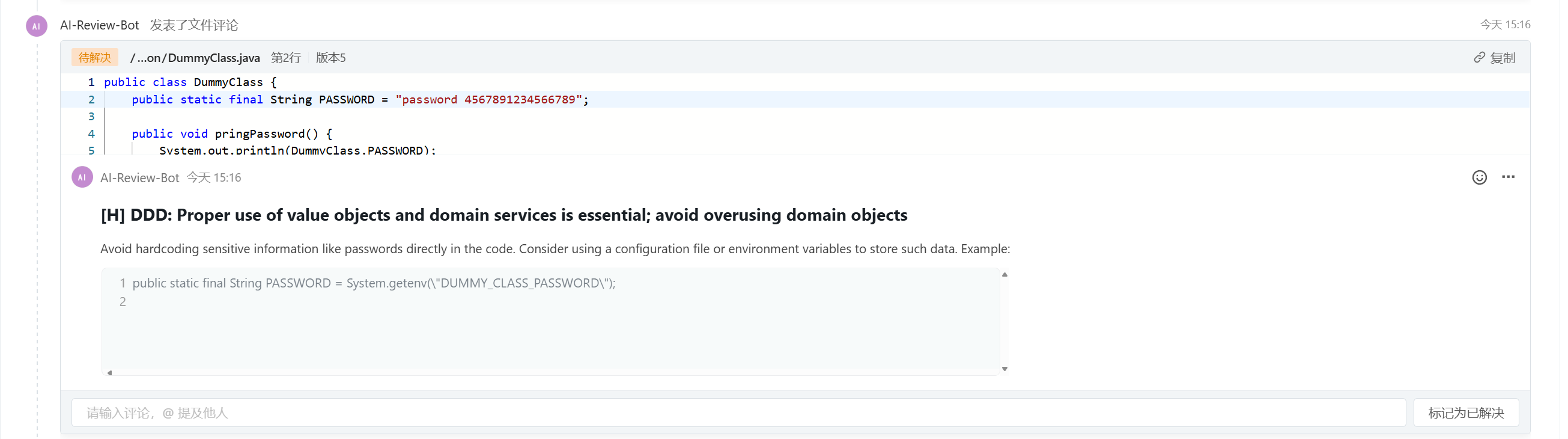Open the comment more options menu
The height and width of the screenshot is (439, 1568).
1508,177
